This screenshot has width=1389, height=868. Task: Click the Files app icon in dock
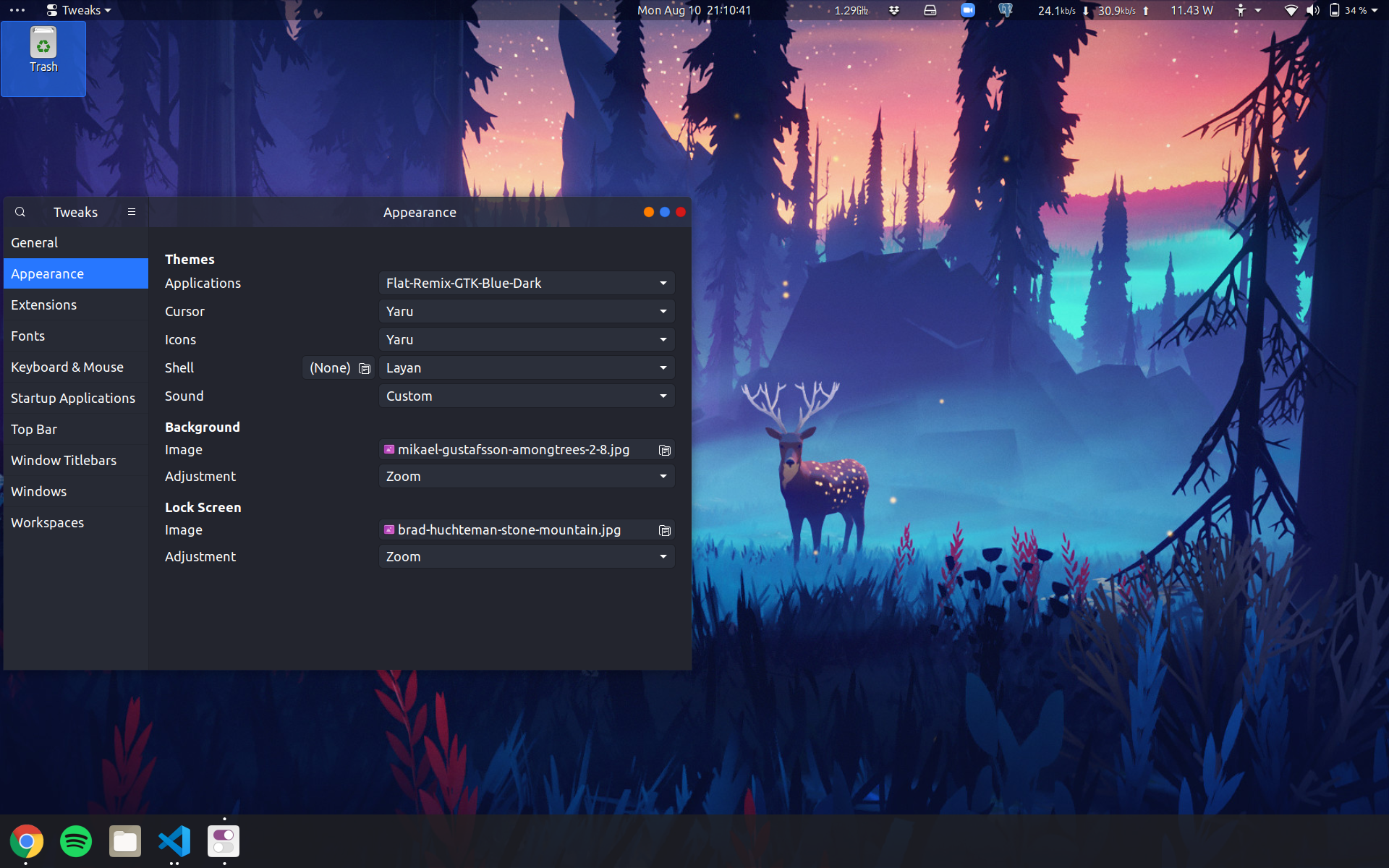(x=124, y=840)
